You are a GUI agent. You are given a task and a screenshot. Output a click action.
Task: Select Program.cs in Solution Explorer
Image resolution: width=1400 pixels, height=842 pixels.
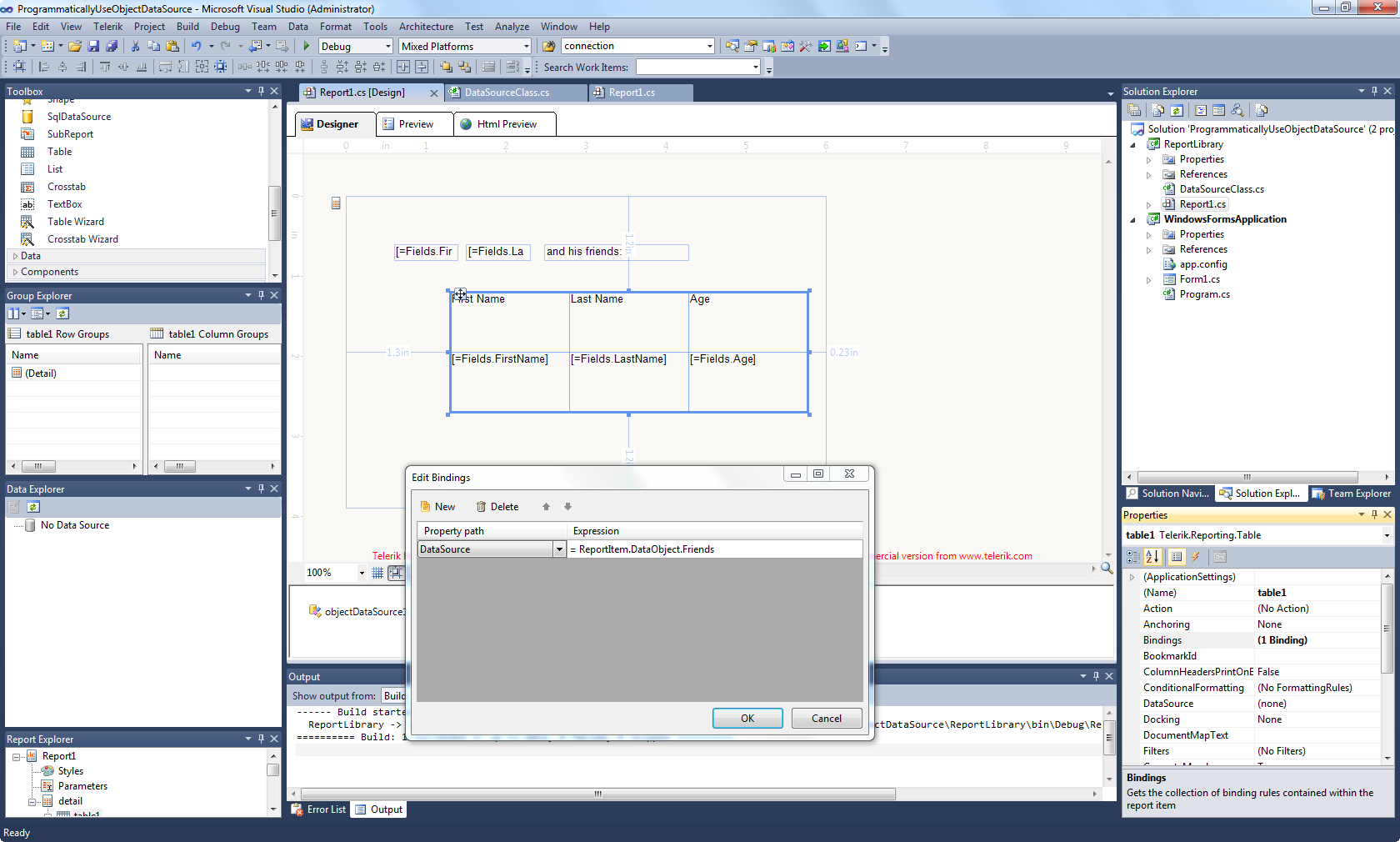coord(1204,294)
